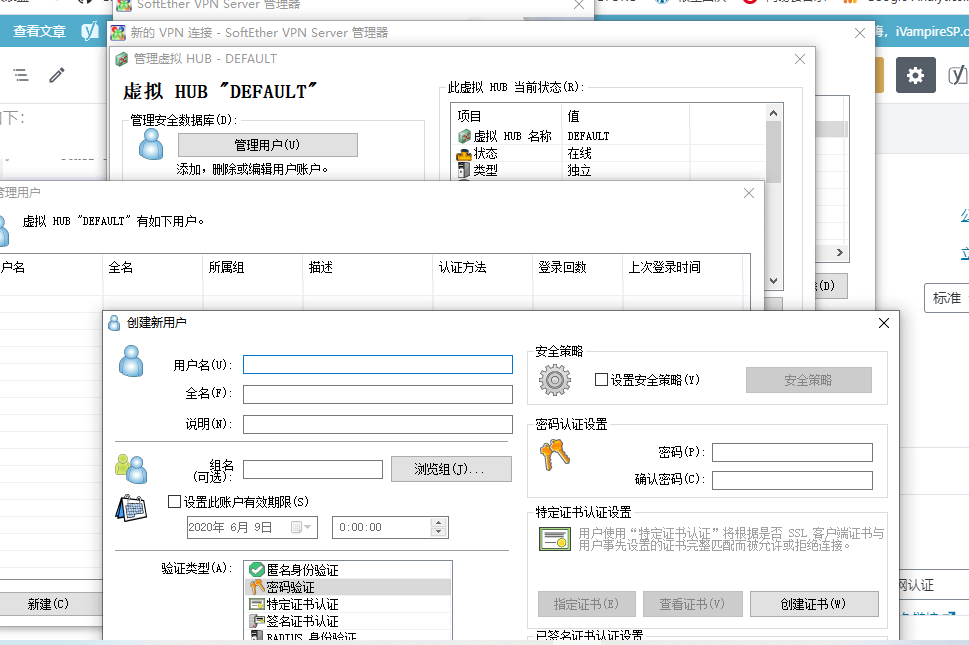Image resolution: width=969 pixels, height=645 pixels.
Task: Click the Browse Groups (J) button
Action: 451,469
